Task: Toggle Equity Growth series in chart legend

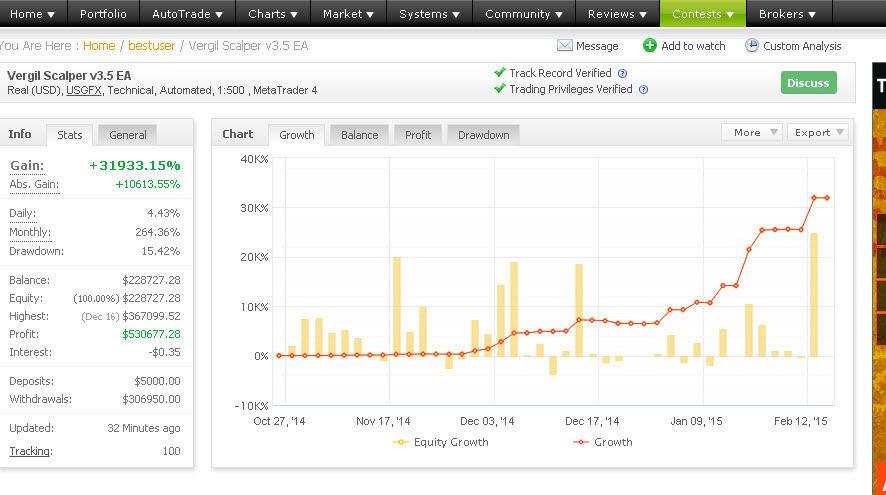Action: pos(441,442)
